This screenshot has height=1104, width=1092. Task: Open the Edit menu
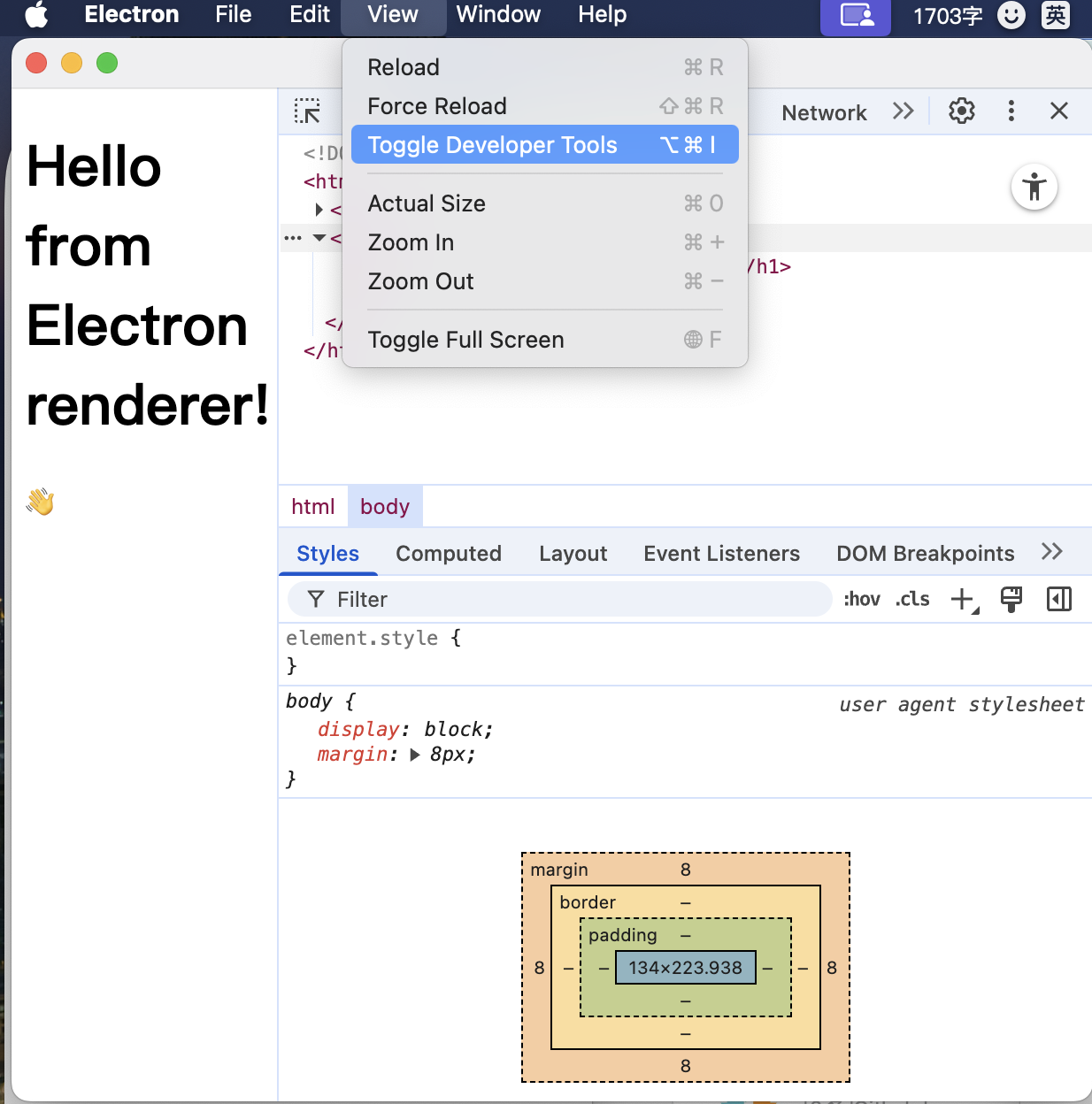pyautogui.click(x=309, y=15)
